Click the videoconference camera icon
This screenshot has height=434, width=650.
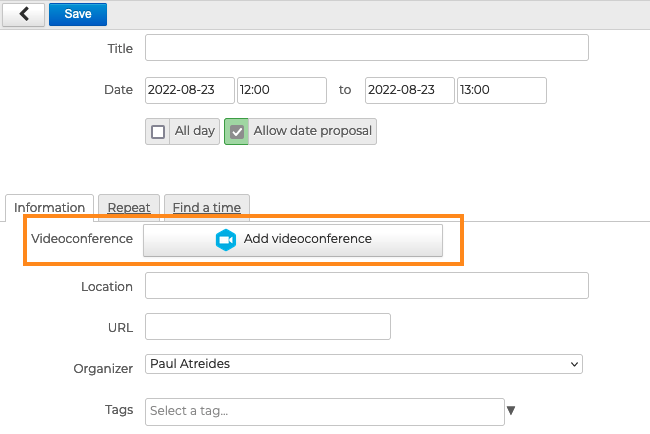click(x=226, y=240)
